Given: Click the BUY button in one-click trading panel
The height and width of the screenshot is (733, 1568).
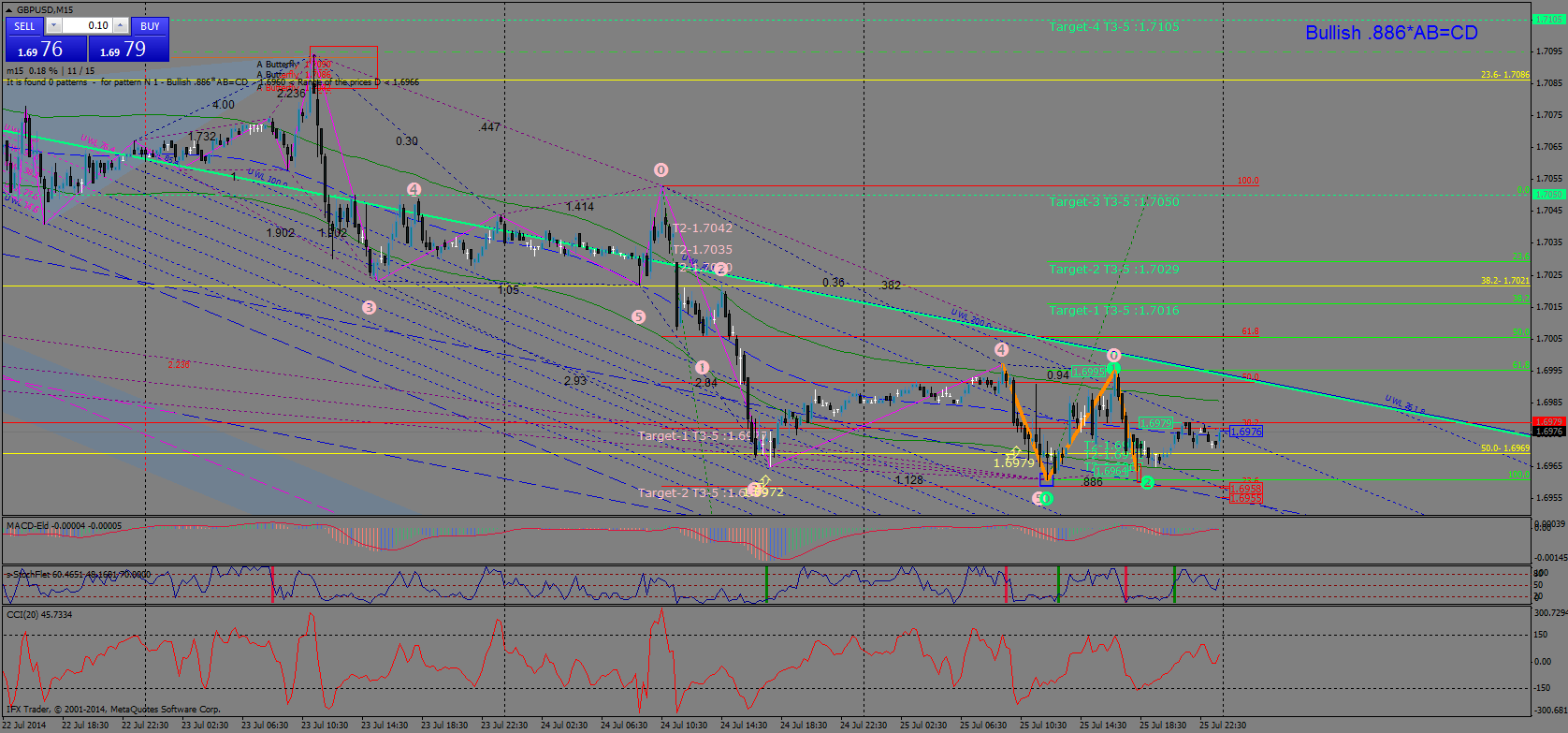Looking at the screenshot, I should point(150,26).
